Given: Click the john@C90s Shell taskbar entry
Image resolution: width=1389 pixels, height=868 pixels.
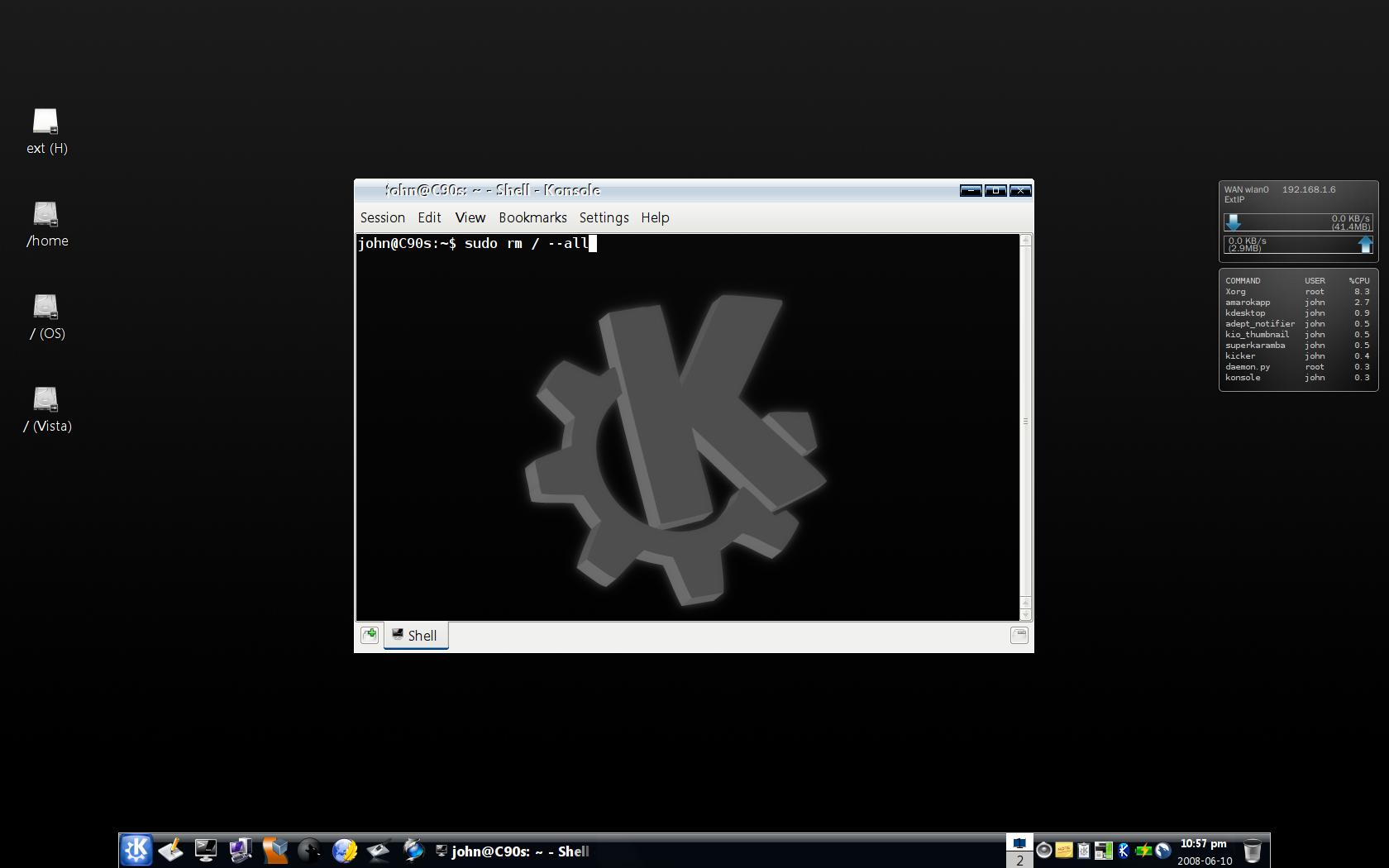Looking at the screenshot, I should coord(513,851).
